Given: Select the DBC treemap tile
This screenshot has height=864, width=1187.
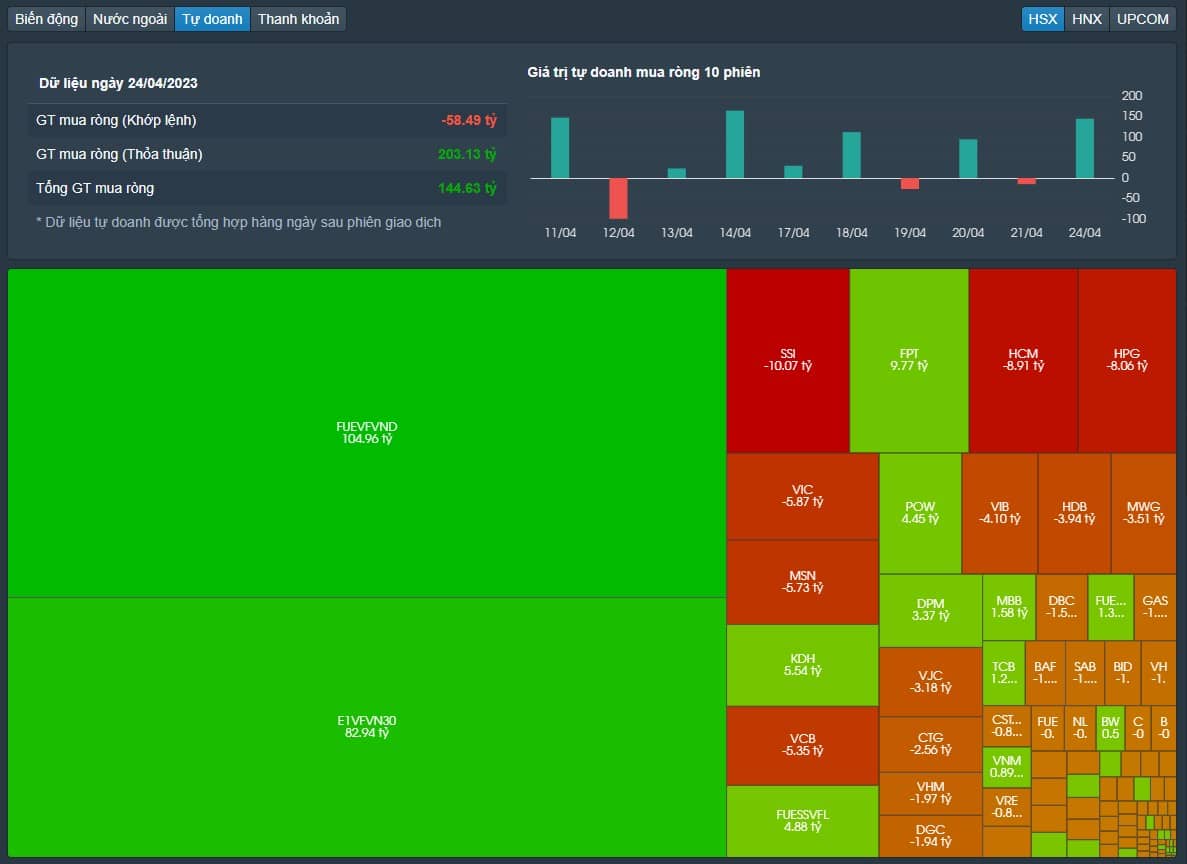Looking at the screenshot, I should [1061, 607].
